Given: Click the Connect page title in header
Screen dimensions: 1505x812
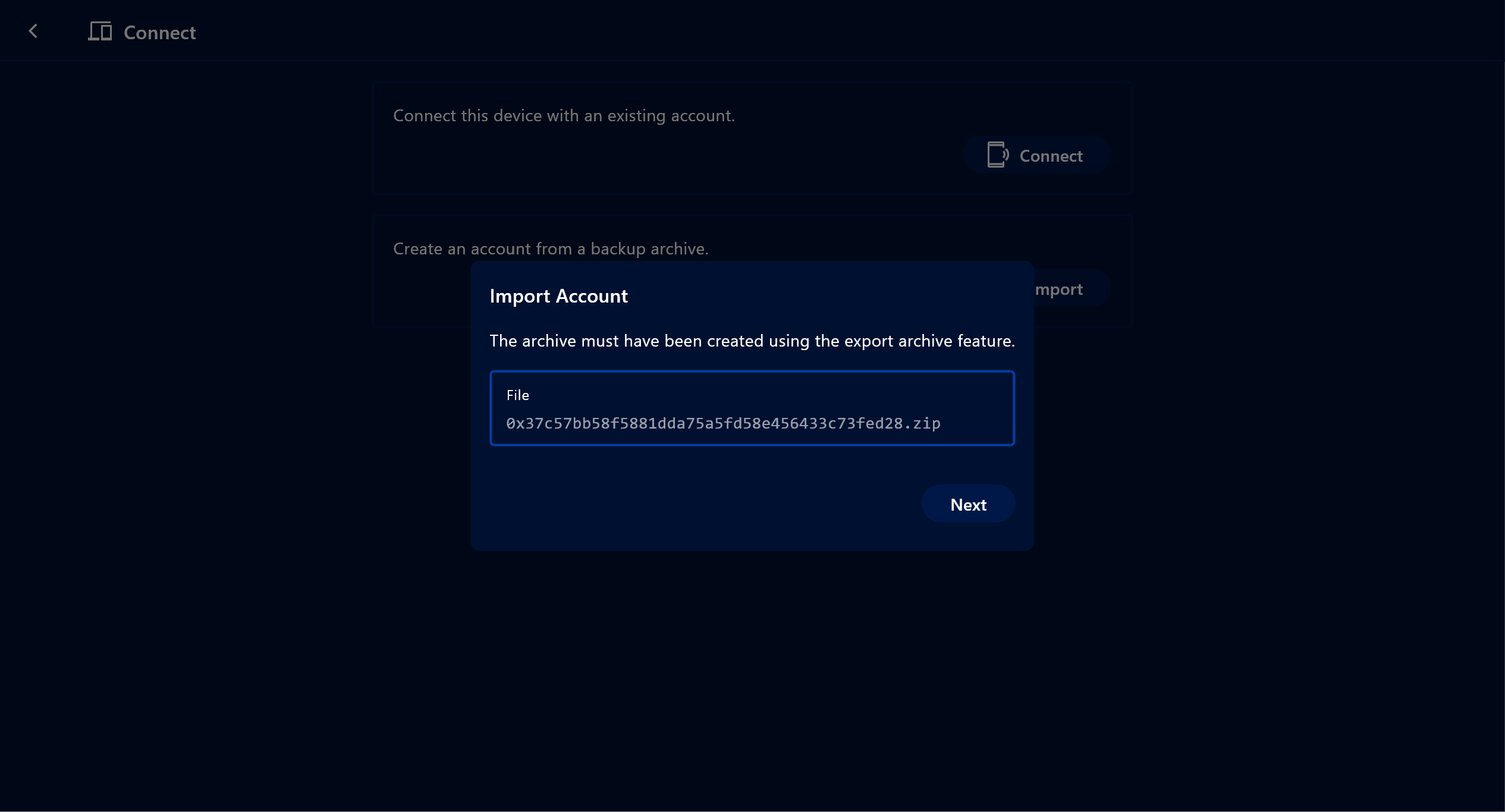Looking at the screenshot, I should pos(159,33).
